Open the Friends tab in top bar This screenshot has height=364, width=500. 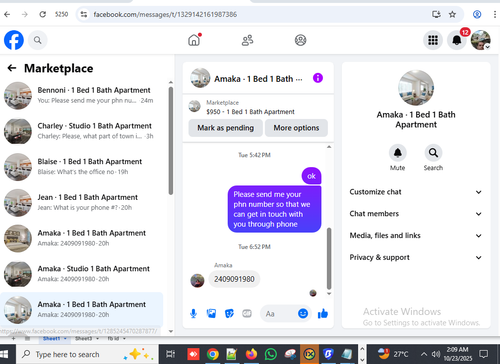click(x=247, y=40)
